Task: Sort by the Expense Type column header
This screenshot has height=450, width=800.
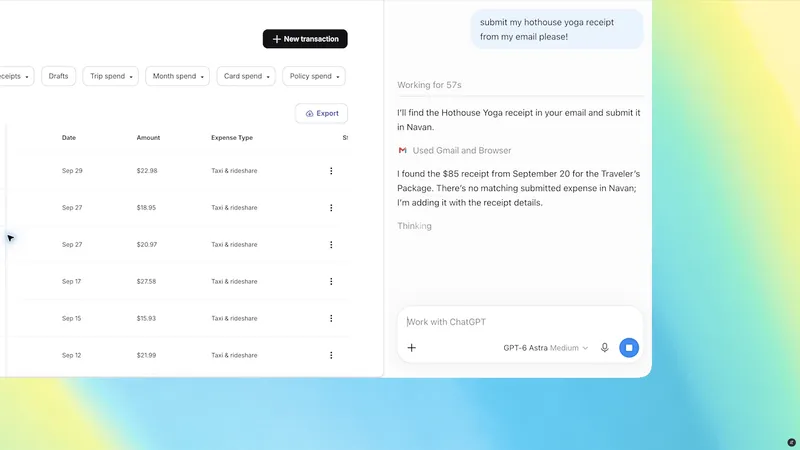Action: click(x=232, y=138)
